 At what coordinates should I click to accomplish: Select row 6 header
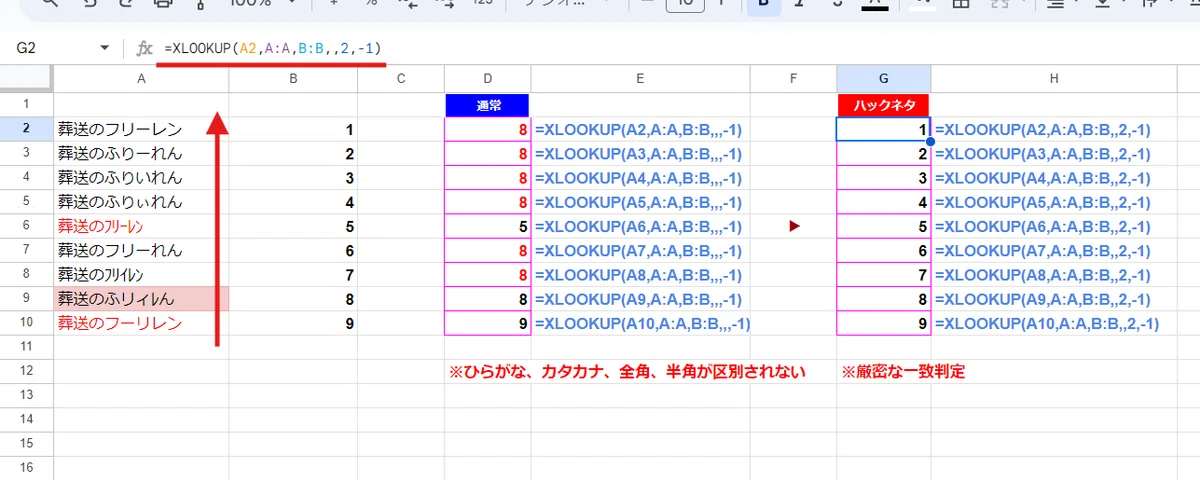coord(27,226)
